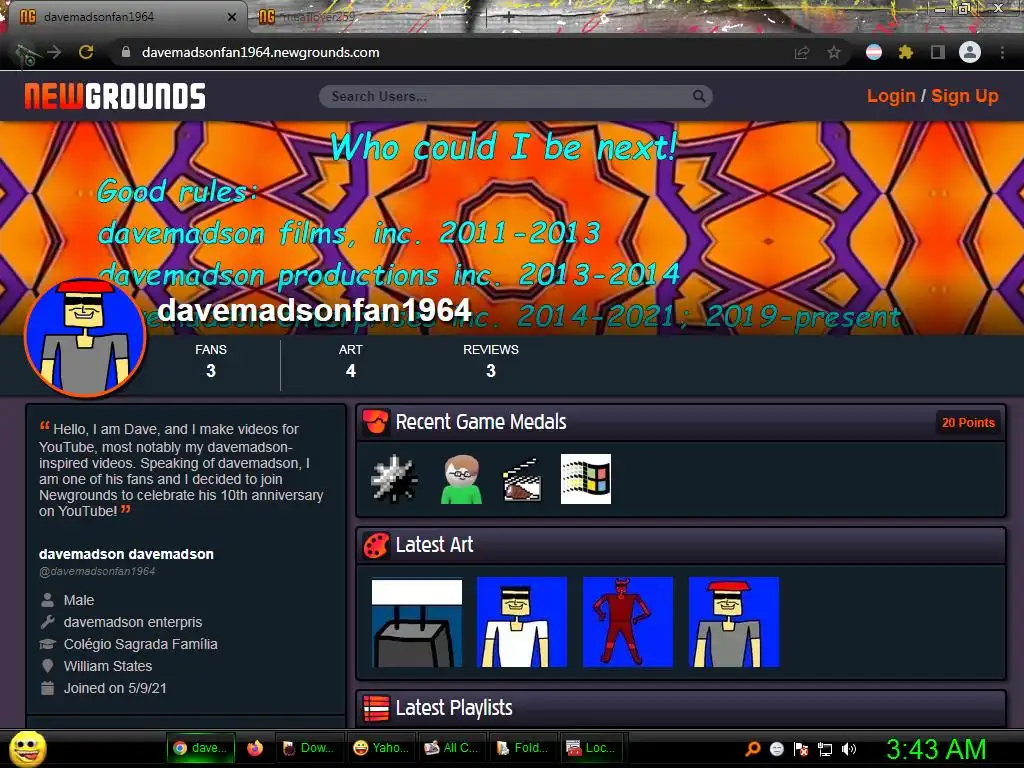1024x768 pixels.
Task: Click the address bar URL
Action: point(260,52)
